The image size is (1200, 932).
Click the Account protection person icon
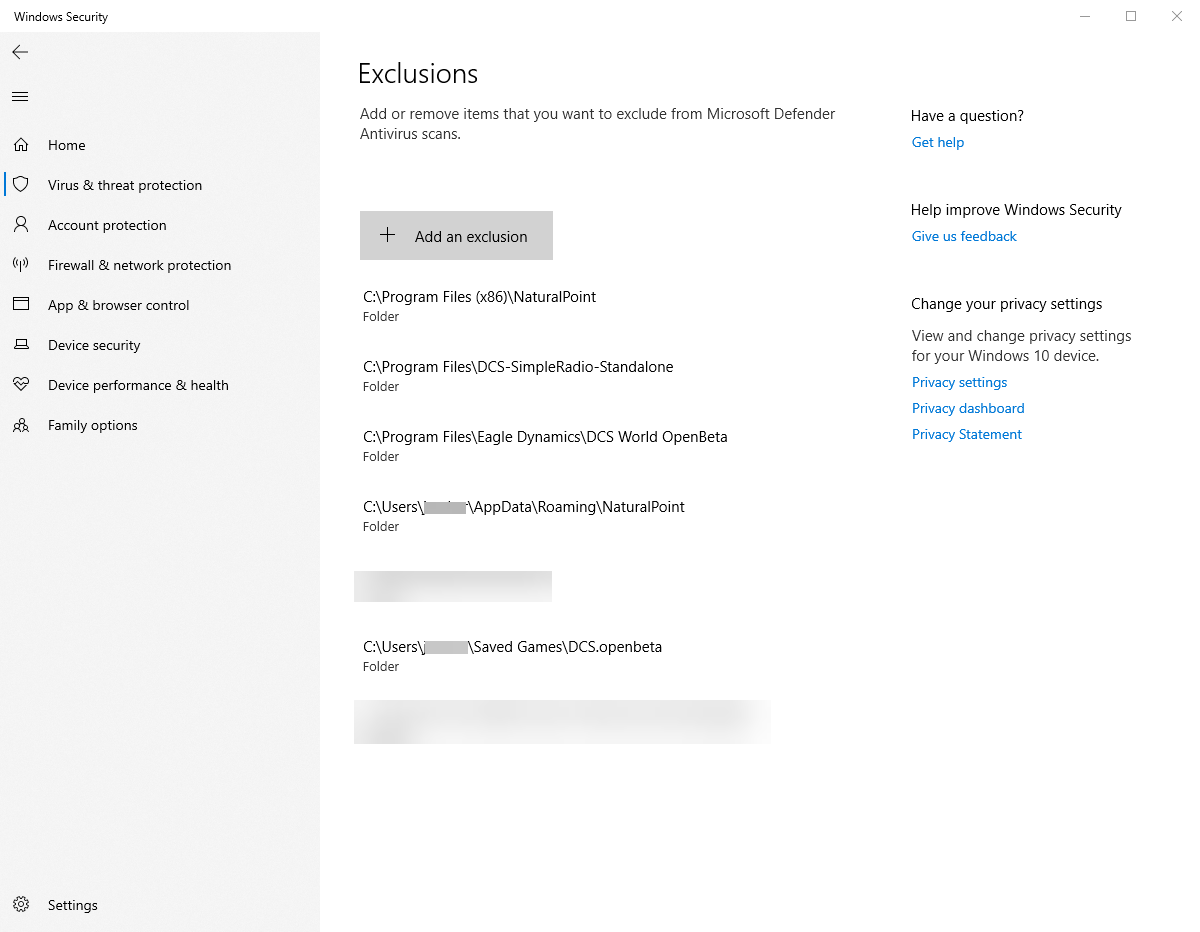[21, 225]
